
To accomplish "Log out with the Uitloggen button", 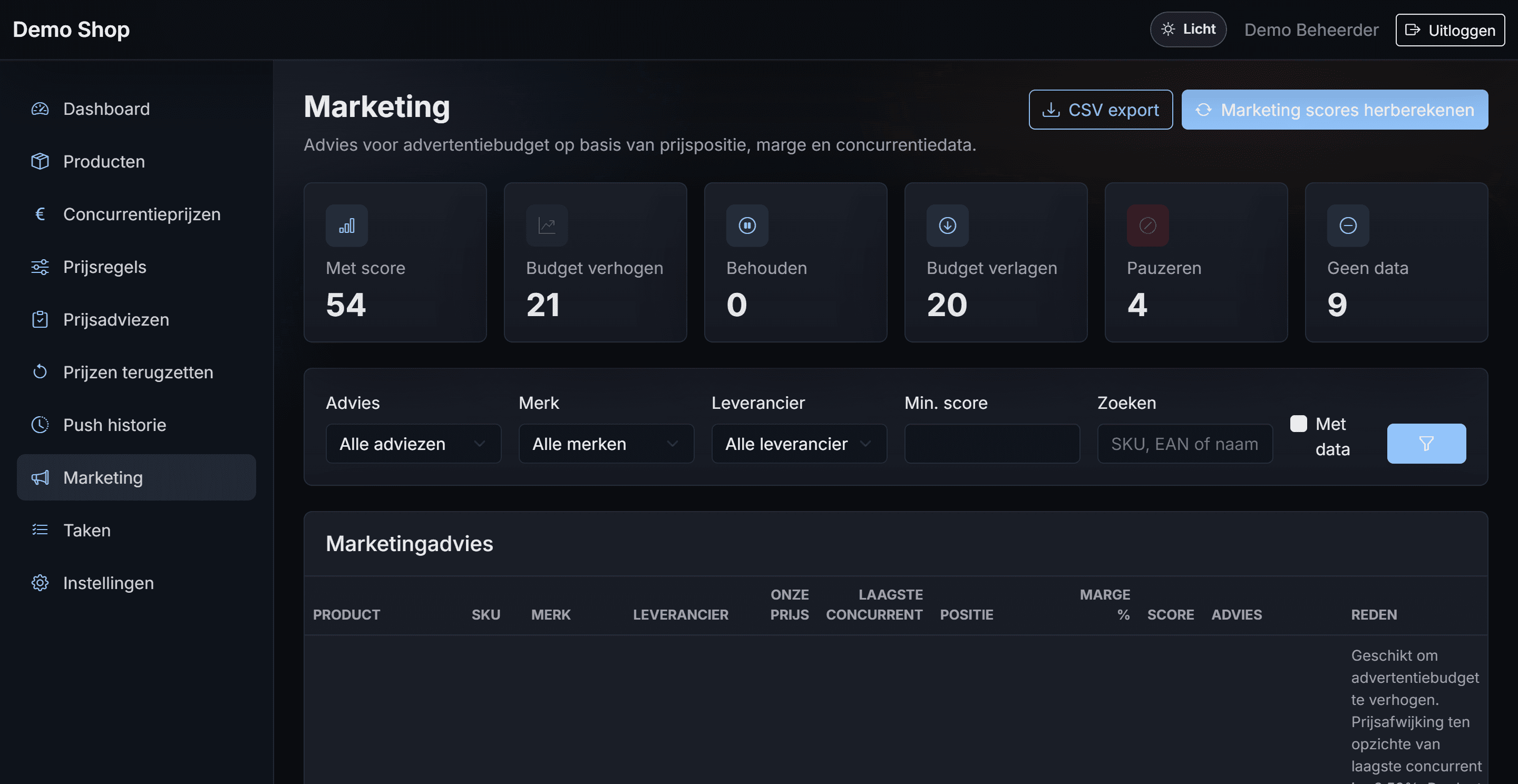I will point(1449,30).
